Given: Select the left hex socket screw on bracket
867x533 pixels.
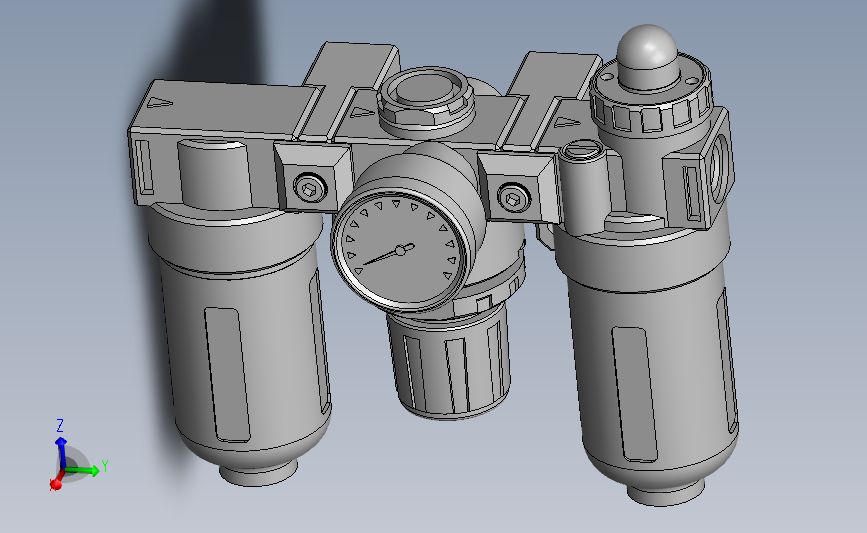Looking at the screenshot, I should [310, 188].
